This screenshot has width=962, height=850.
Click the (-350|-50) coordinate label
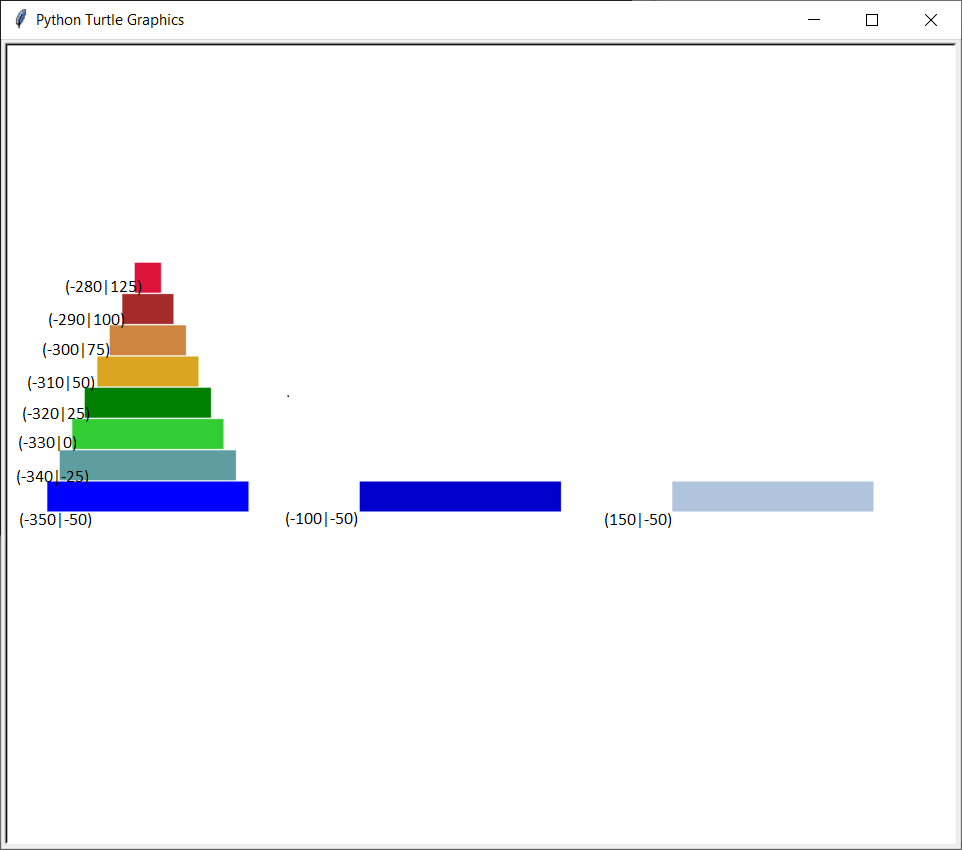tap(56, 520)
